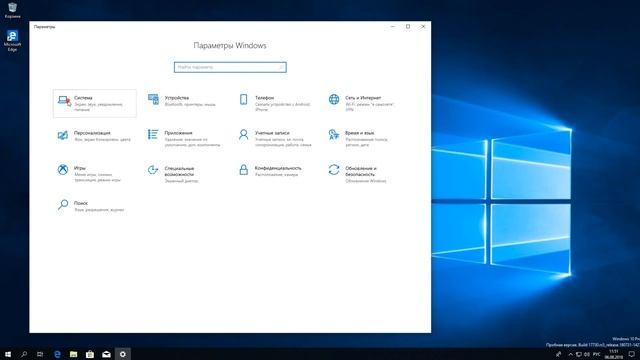Click the Найти параметр search field
This screenshot has width=640, height=360.
230,67
